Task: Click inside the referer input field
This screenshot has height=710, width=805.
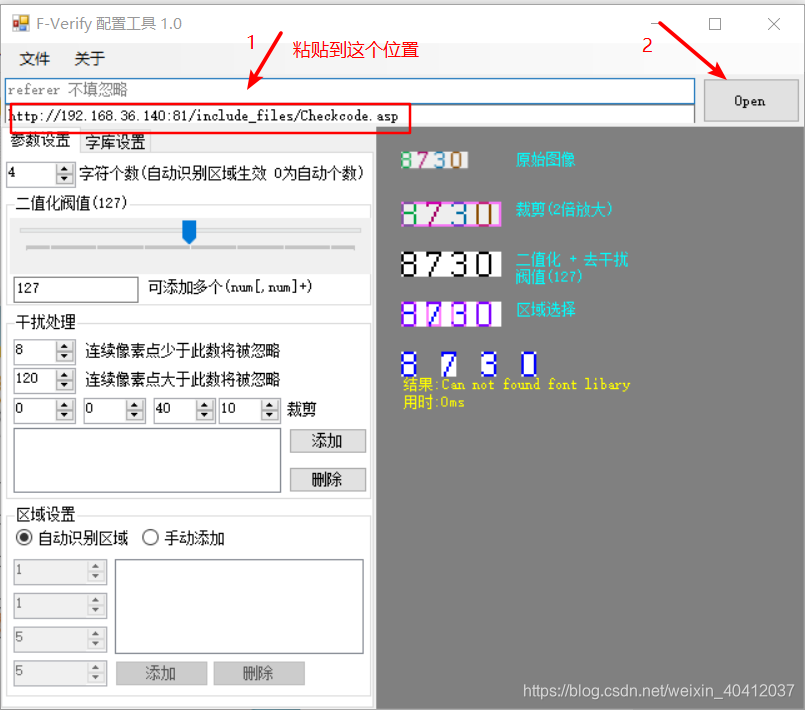Action: pos(300,90)
